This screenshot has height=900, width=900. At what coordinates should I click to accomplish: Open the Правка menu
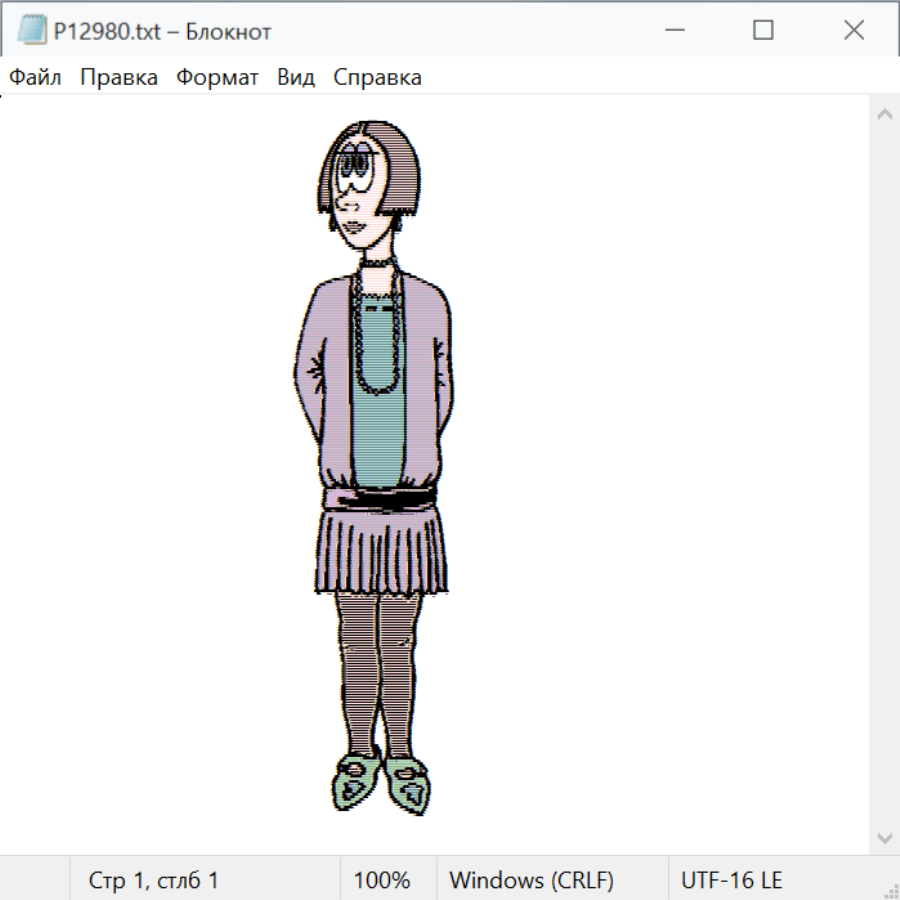[x=118, y=78]
